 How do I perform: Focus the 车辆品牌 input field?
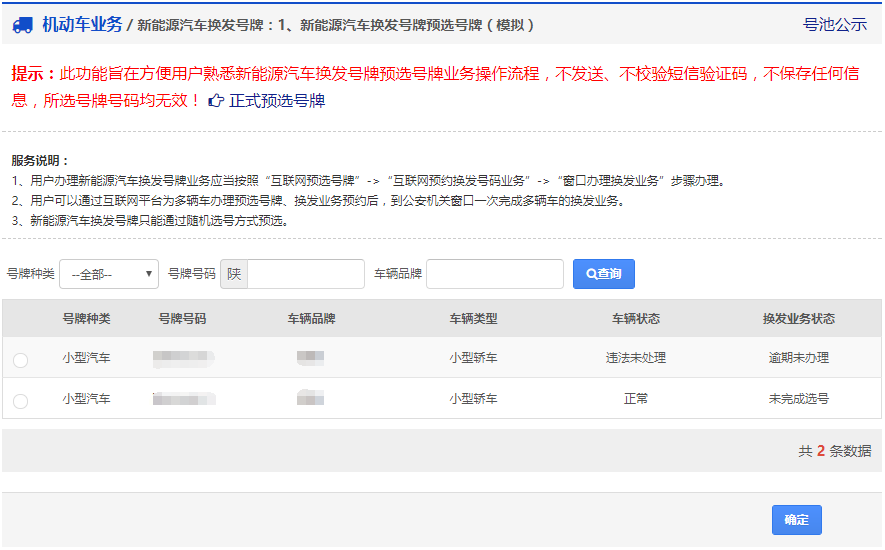pos(494,274)
